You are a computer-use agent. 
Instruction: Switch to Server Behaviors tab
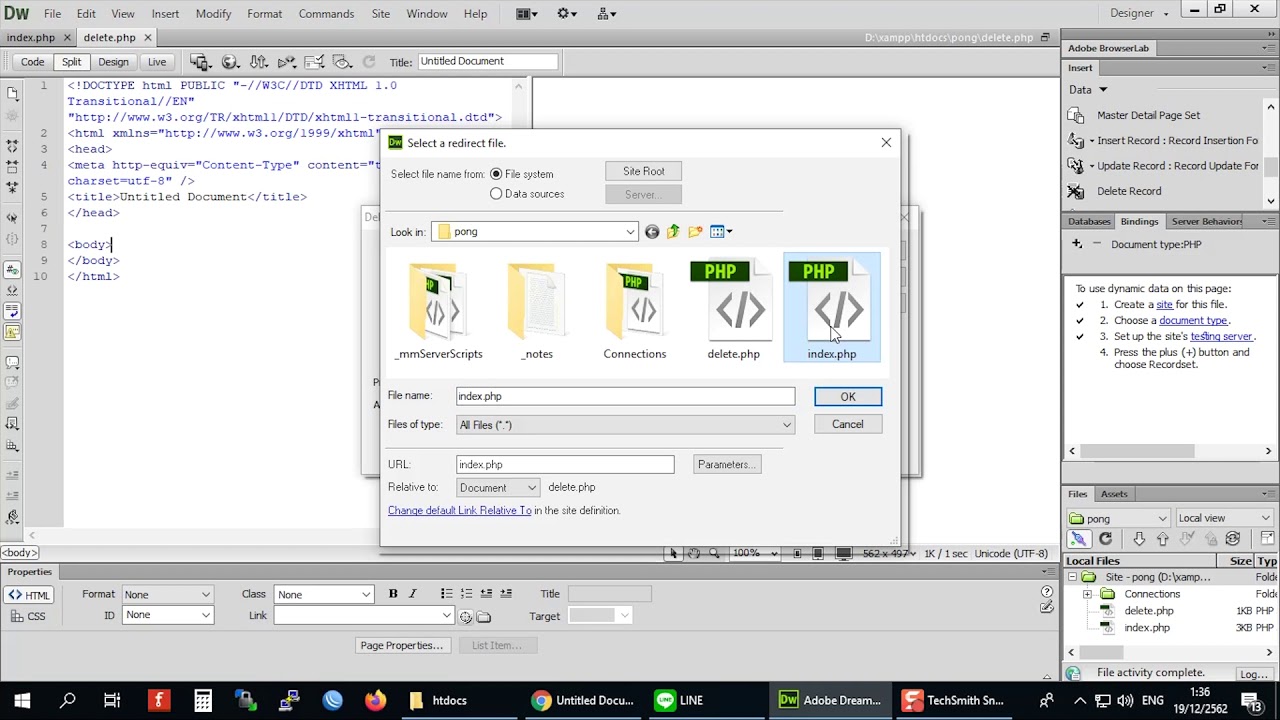coord(1207,222)
